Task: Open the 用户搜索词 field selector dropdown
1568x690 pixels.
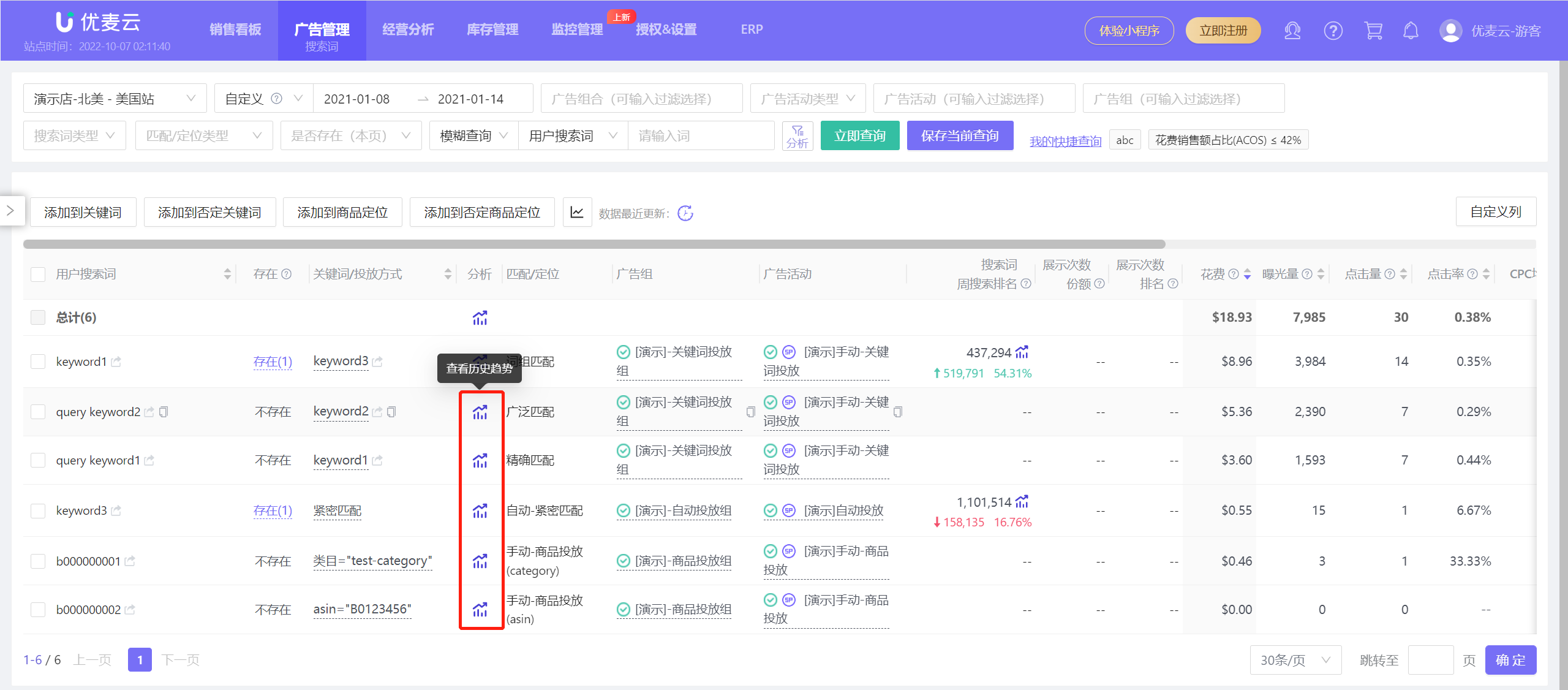Action: [x=573, y=136]
